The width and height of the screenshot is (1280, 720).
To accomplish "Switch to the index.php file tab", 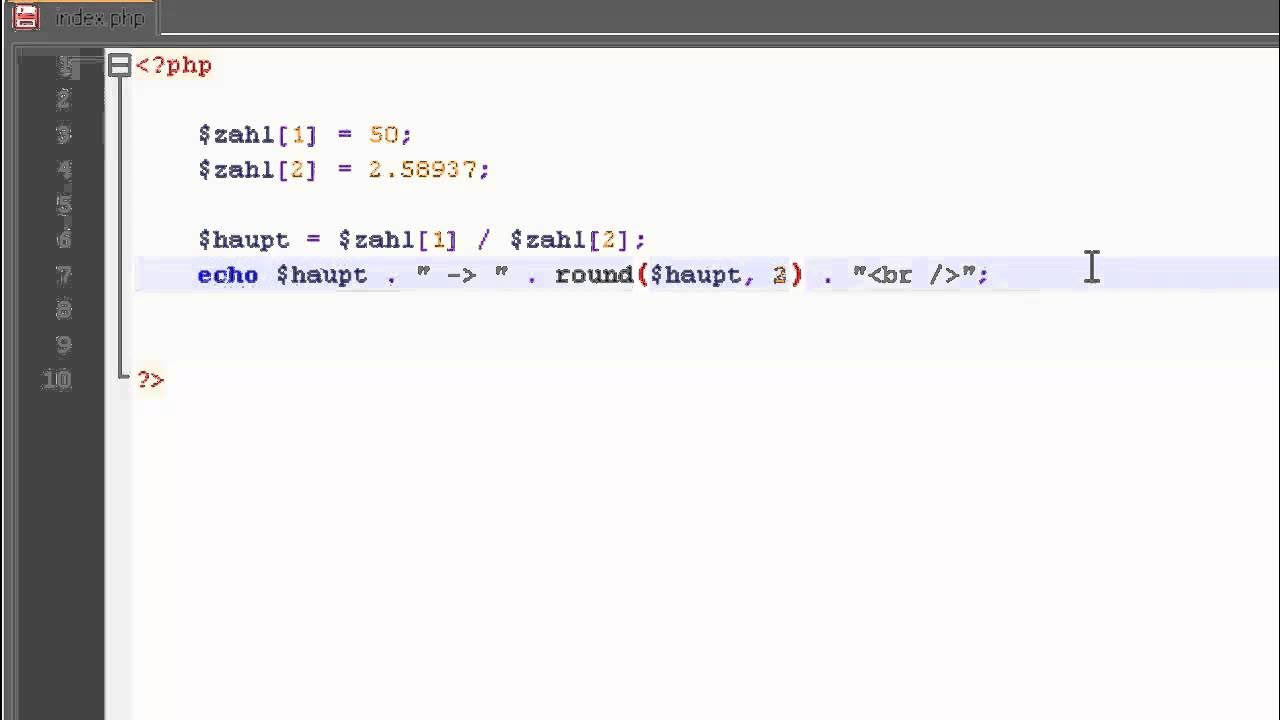I will (x=83, y=18).
